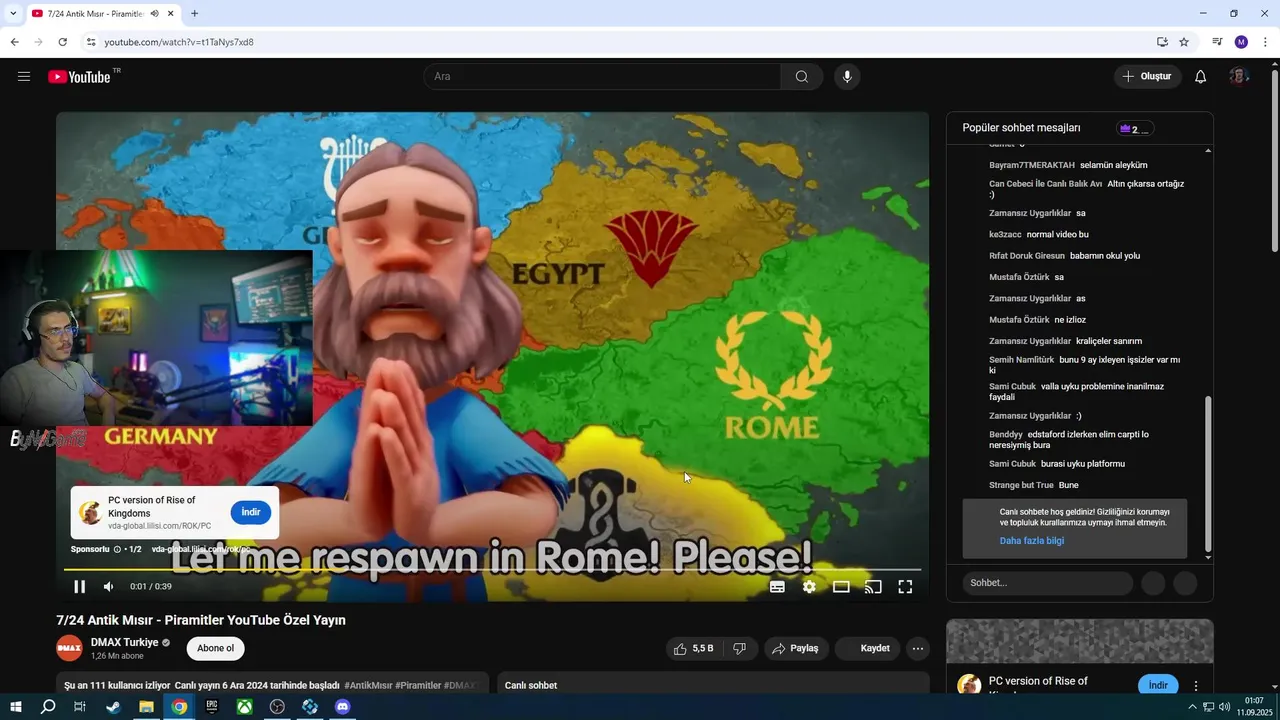Image resolution: width=1280 pixels, height=720 pixels.
Task: Go back in browser history
Action: tap(14, 42)
